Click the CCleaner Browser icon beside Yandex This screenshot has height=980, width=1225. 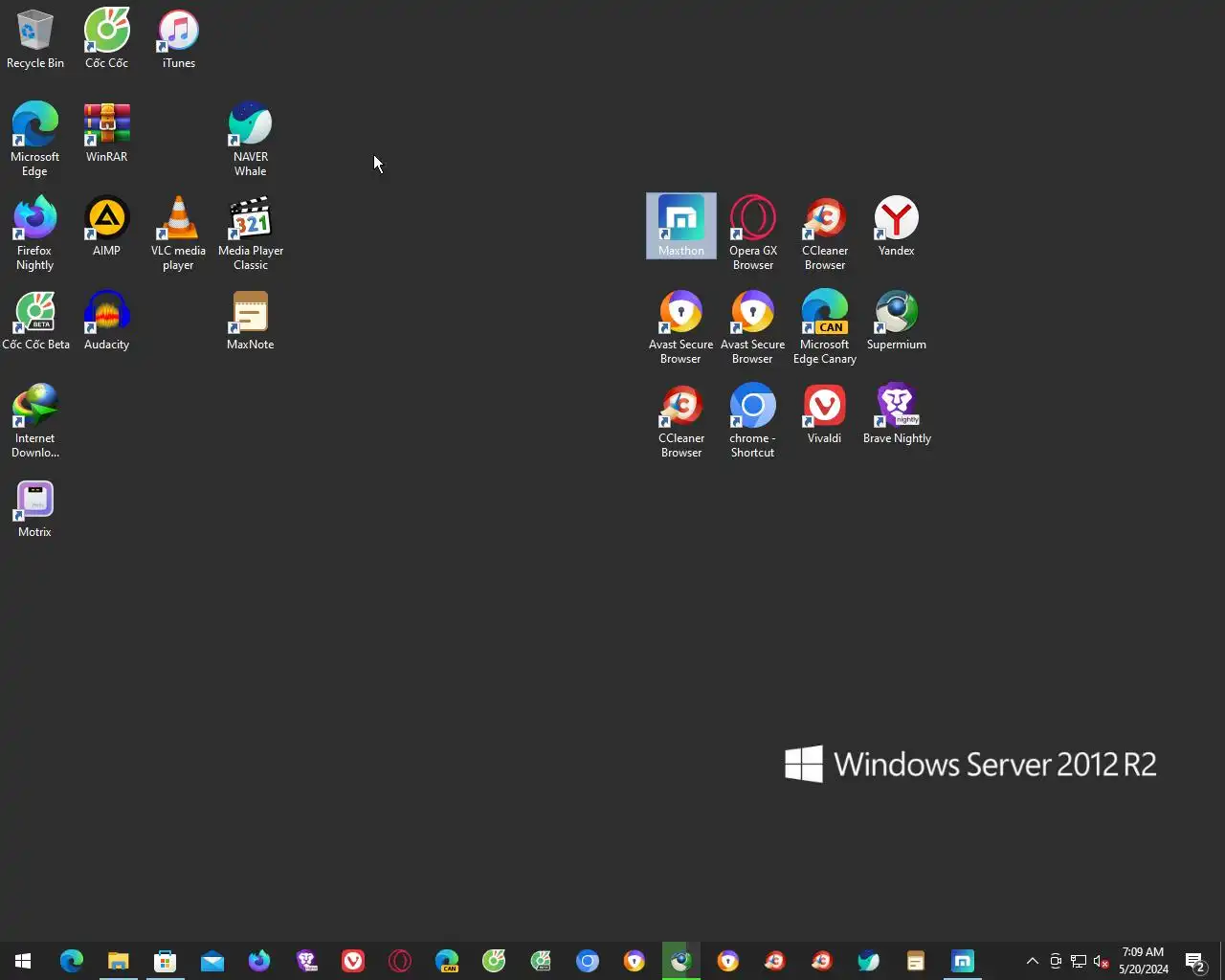tap(825, 234)
